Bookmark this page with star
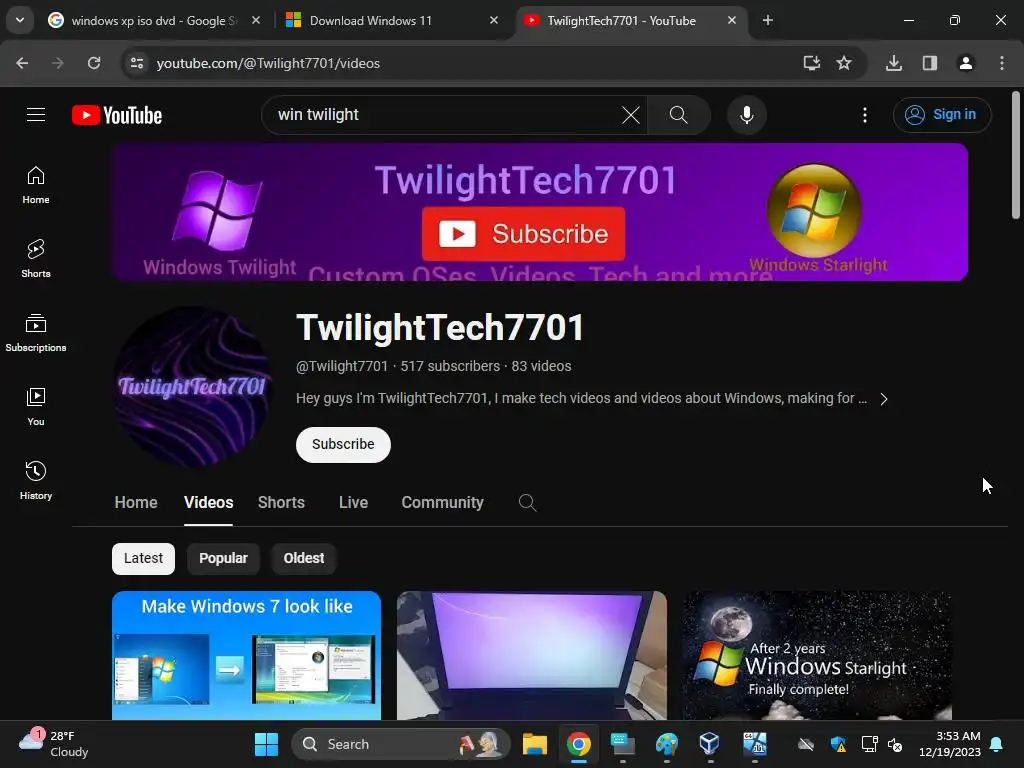1024x768 pixels. point(844,63)
